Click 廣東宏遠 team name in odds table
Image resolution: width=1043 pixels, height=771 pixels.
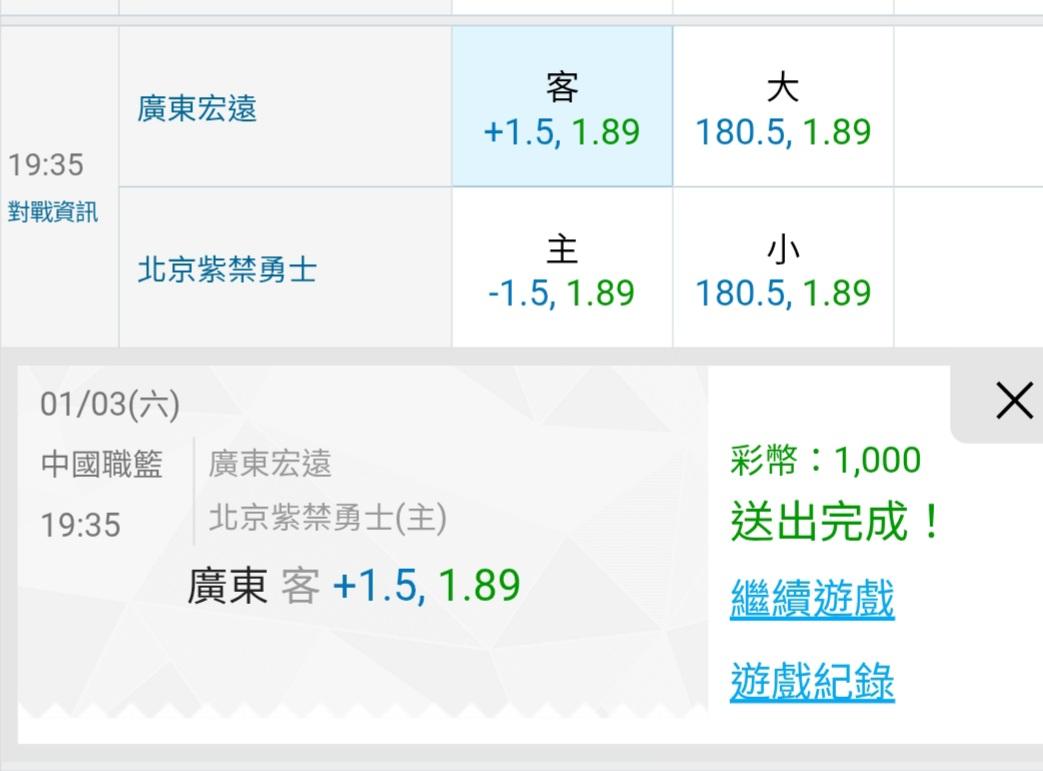[x=197, y=107]
